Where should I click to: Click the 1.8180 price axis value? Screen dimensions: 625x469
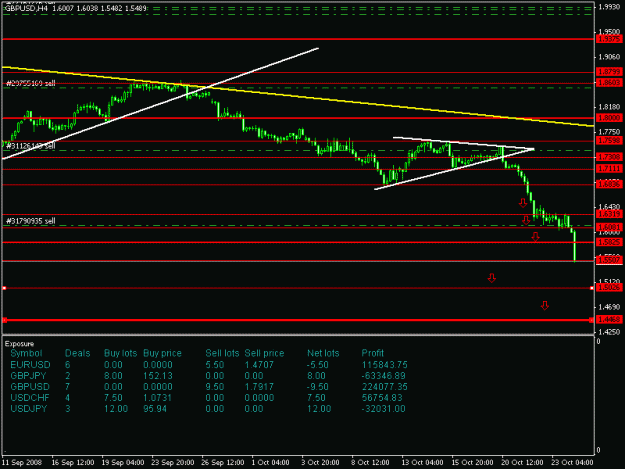(x=610, y=107)
